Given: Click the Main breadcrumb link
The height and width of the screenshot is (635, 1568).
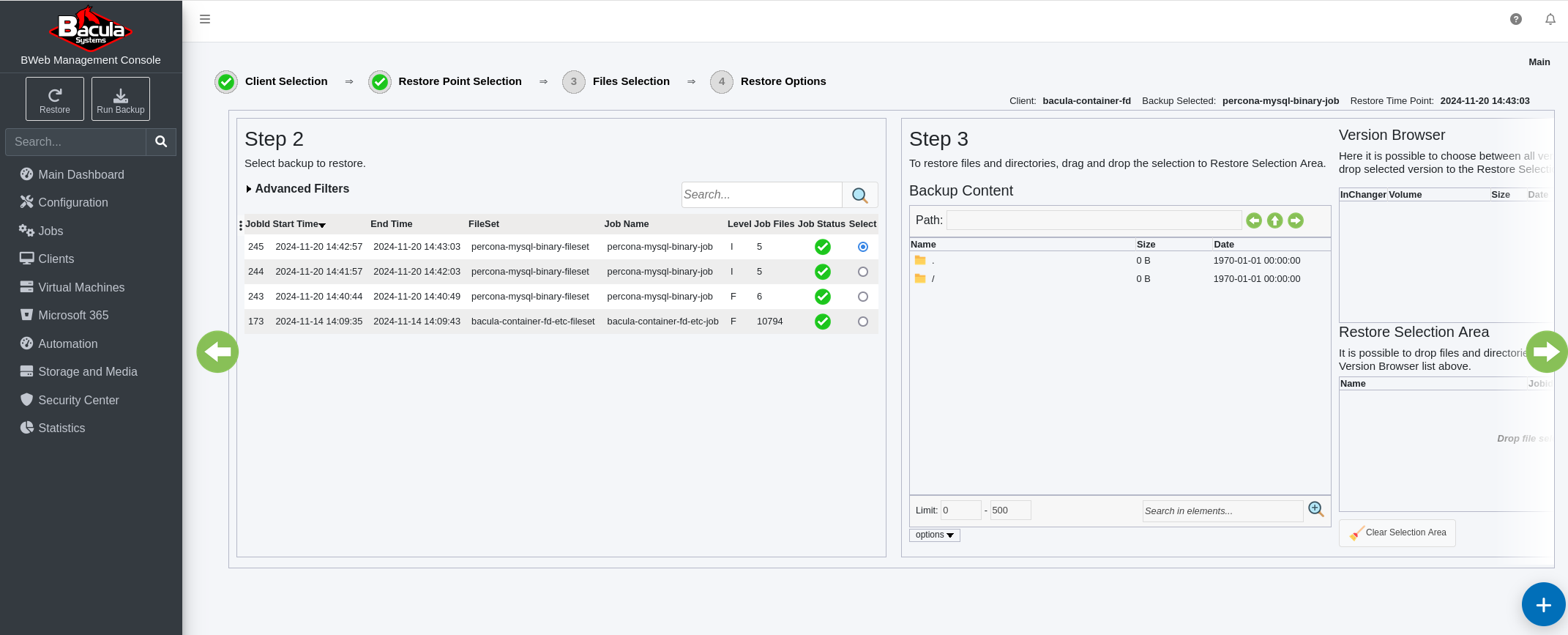Looking at the screenshot, I should (1539, 62).
